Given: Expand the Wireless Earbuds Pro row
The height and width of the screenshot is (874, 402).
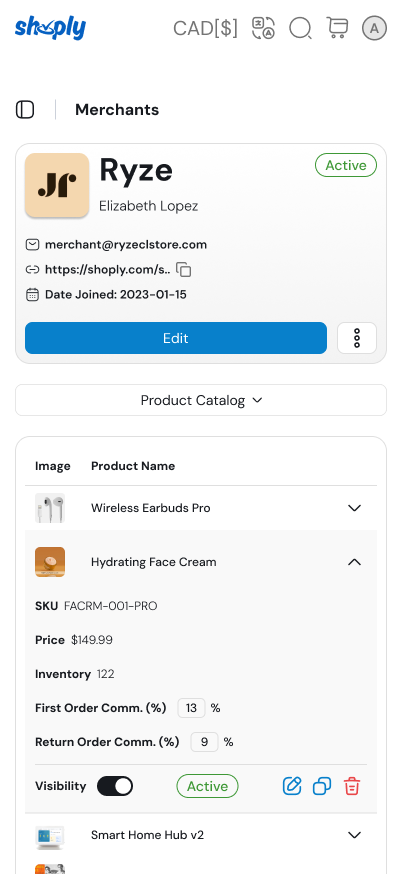Looking at the screenshot, I should (x=355, y=508).
